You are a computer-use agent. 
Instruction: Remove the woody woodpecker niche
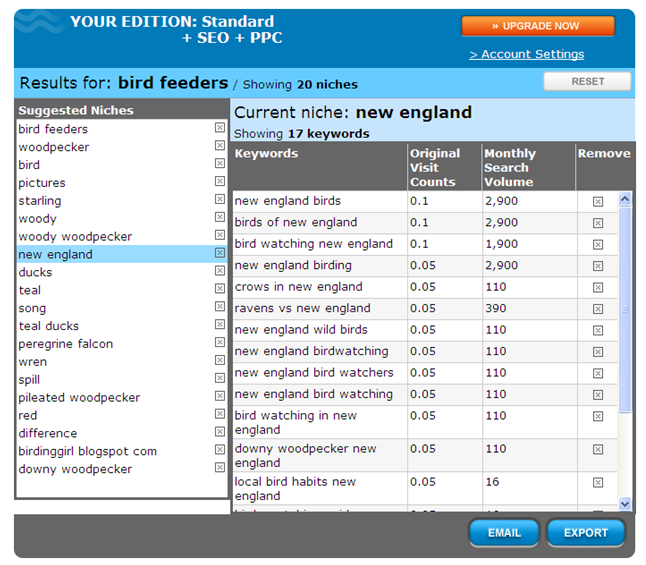coord(220,235)
